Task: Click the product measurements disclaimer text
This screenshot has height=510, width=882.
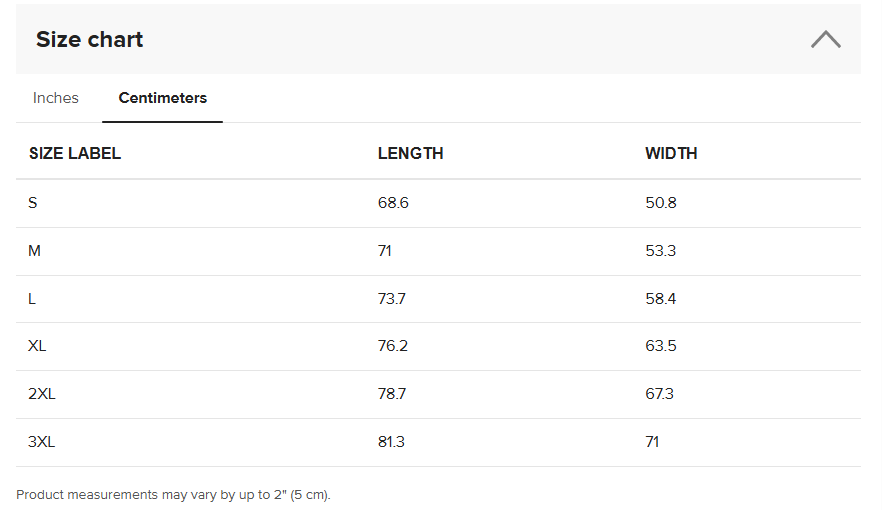Action: click(x=173, y=495)
